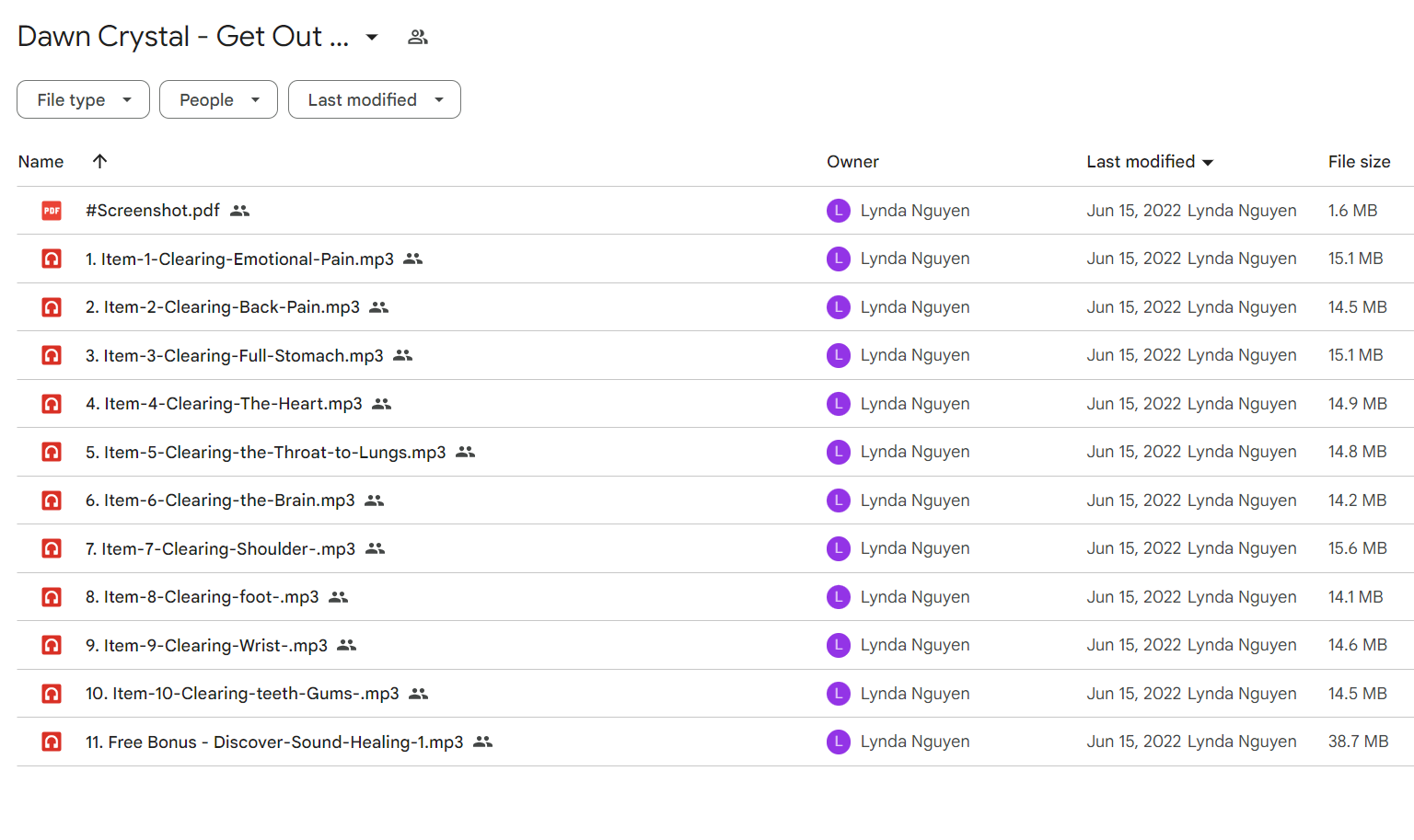Click the shared folder people icon near the title
1414x840 pixels.
(418, 37)
